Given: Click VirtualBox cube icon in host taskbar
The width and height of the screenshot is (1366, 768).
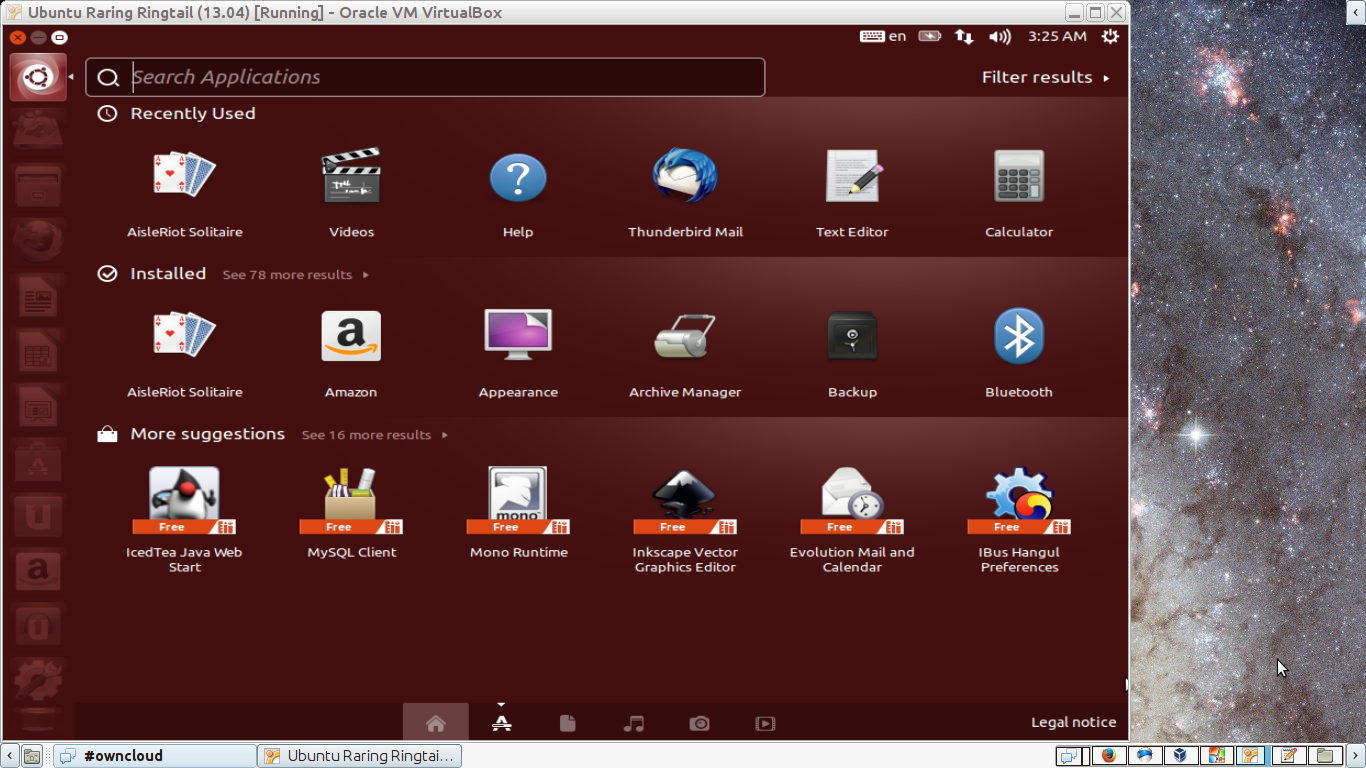Looking at the screenshot, I should (1180, 756).
